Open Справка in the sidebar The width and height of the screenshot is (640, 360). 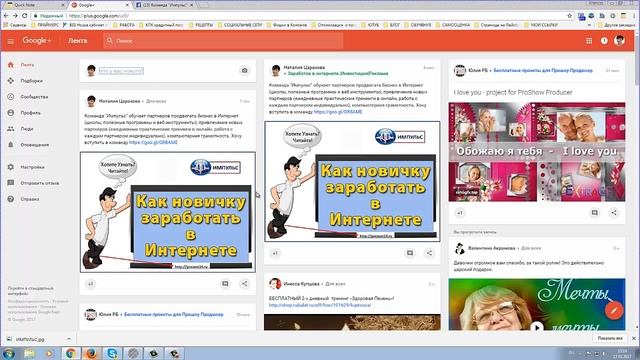pyautogui.click(x=30, y=199)
